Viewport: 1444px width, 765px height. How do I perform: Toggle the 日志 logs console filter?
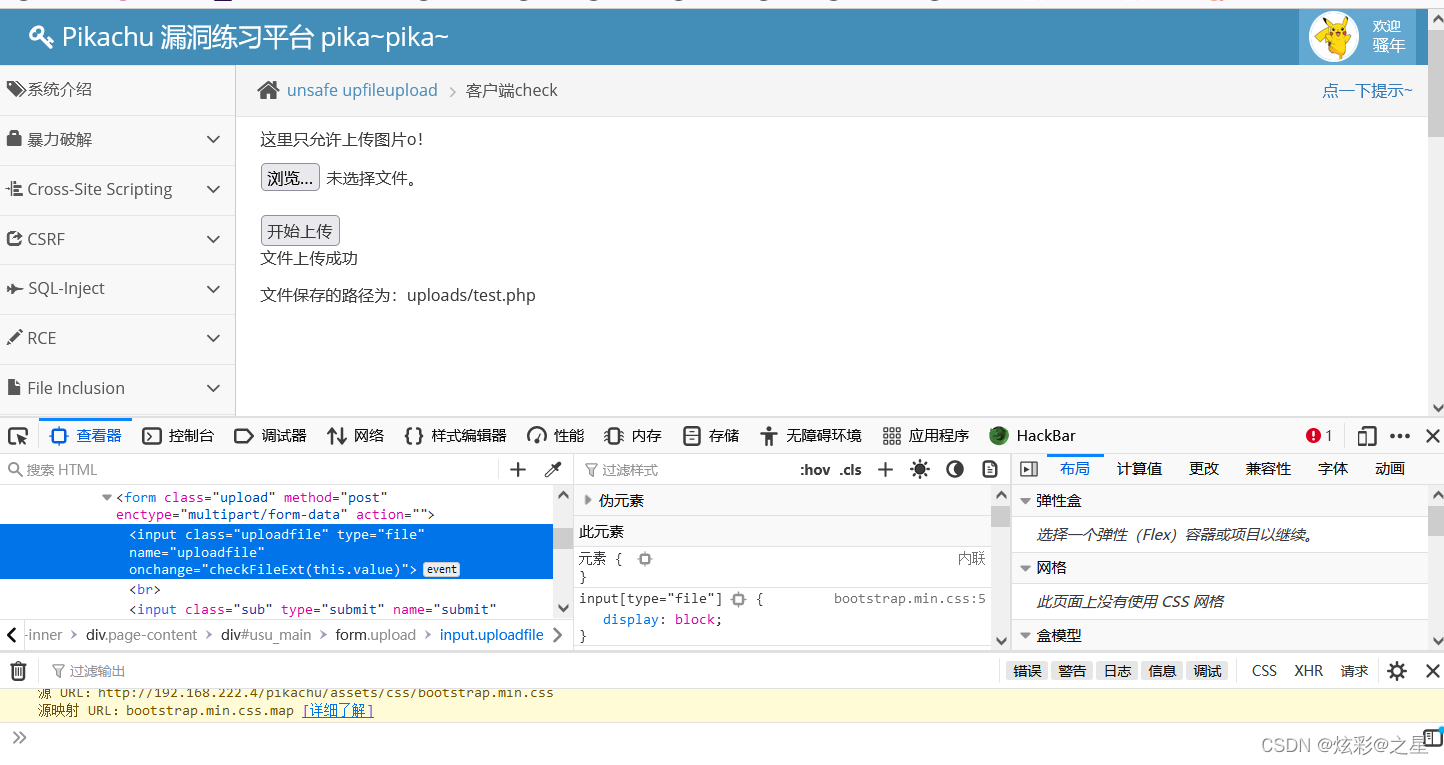1117,671
